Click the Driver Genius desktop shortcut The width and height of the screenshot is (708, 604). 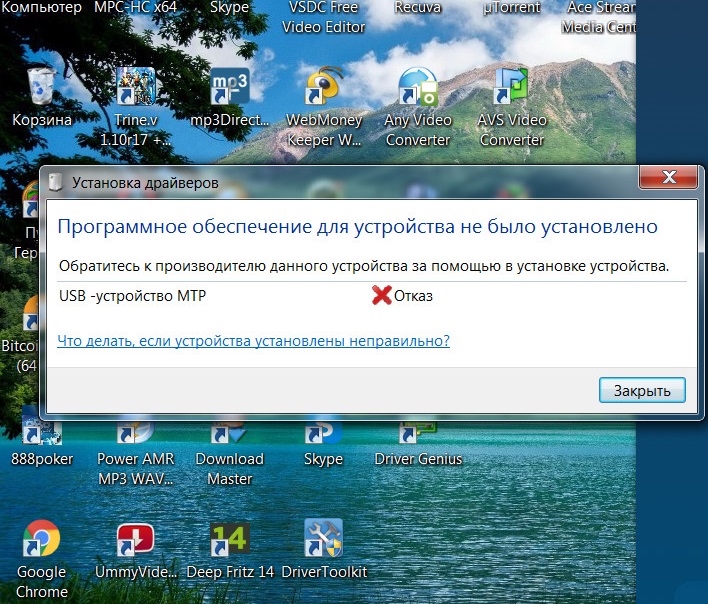(418, 436)
